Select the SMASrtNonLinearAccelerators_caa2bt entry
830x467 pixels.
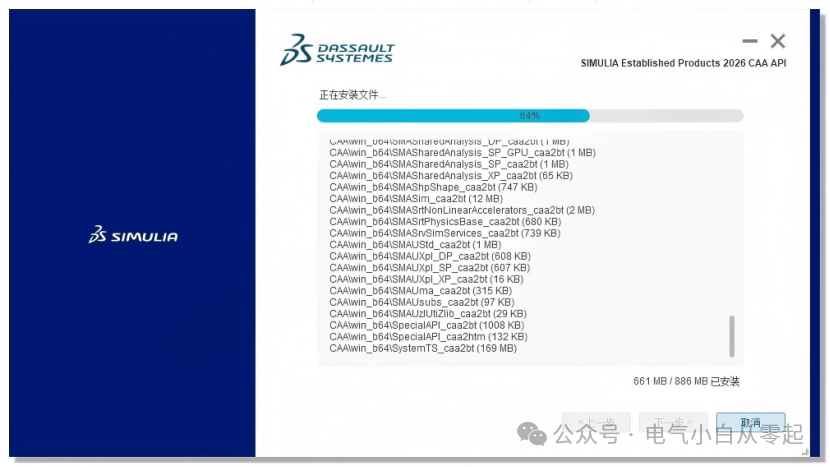click(x=462, y=210)
